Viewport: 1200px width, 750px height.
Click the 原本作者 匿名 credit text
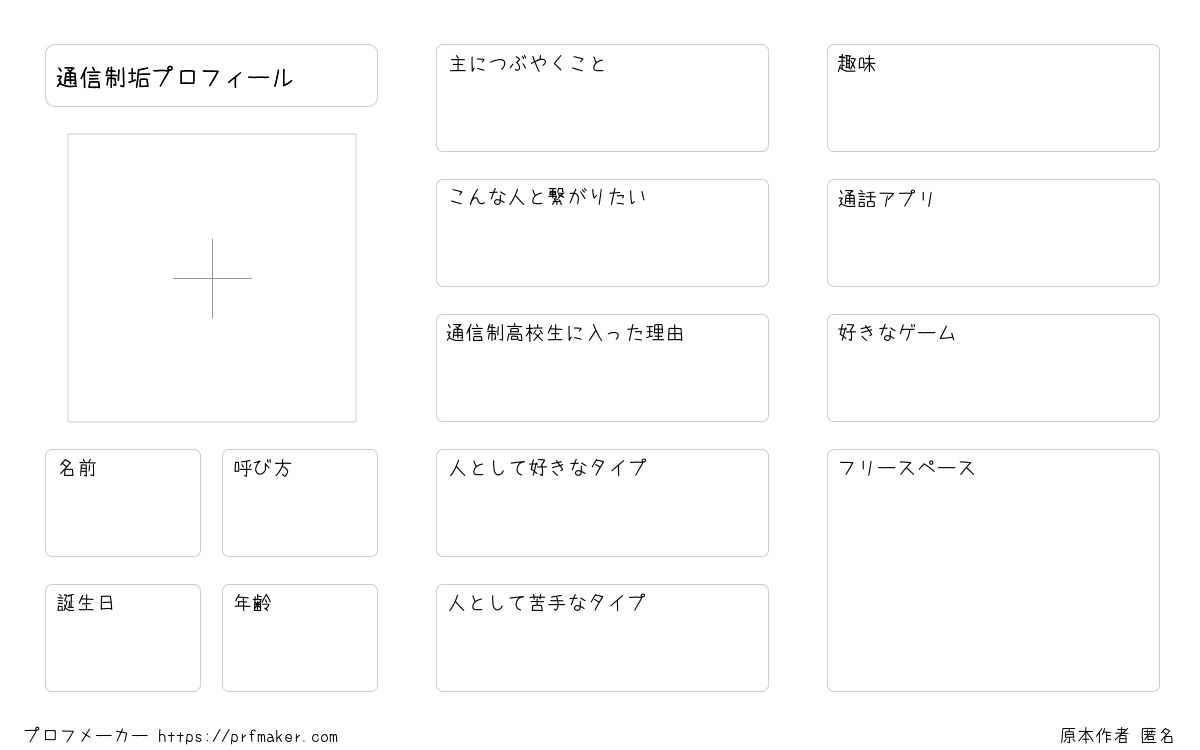pyautogui.click(x=1117, y=736)
